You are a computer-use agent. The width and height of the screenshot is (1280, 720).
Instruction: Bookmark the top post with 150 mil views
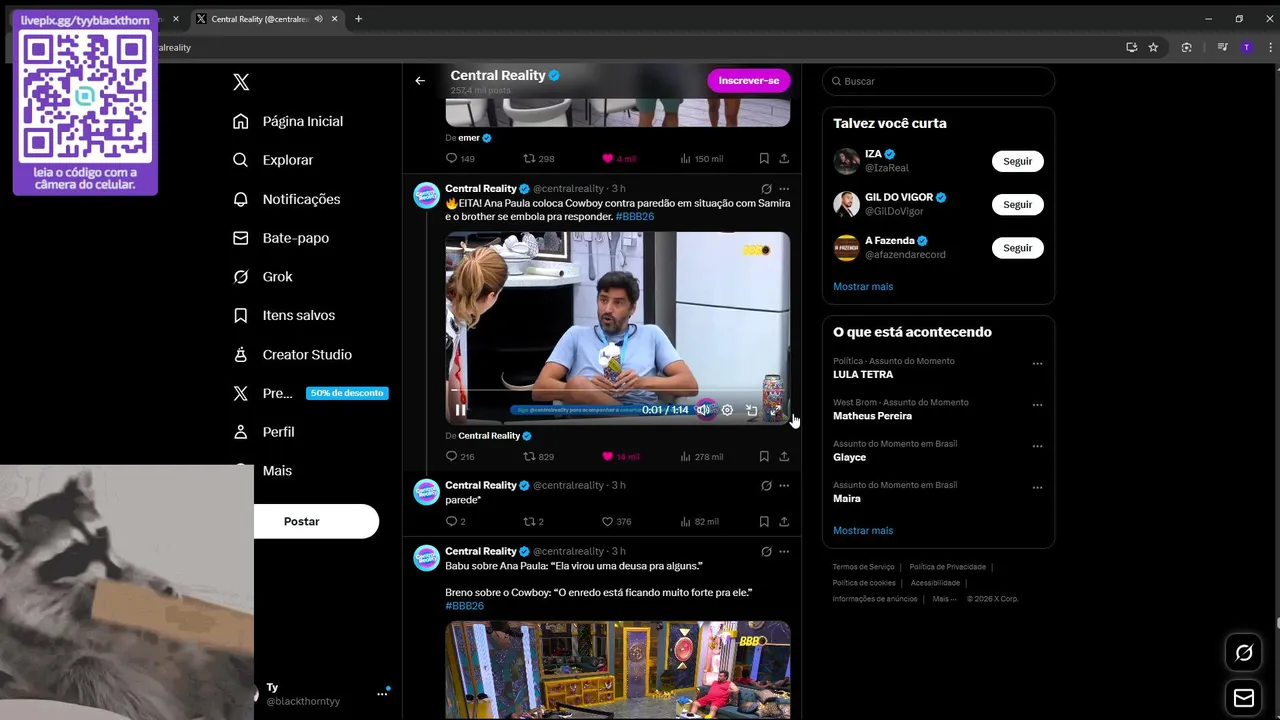pyautogui.click(x=764, y=158)
